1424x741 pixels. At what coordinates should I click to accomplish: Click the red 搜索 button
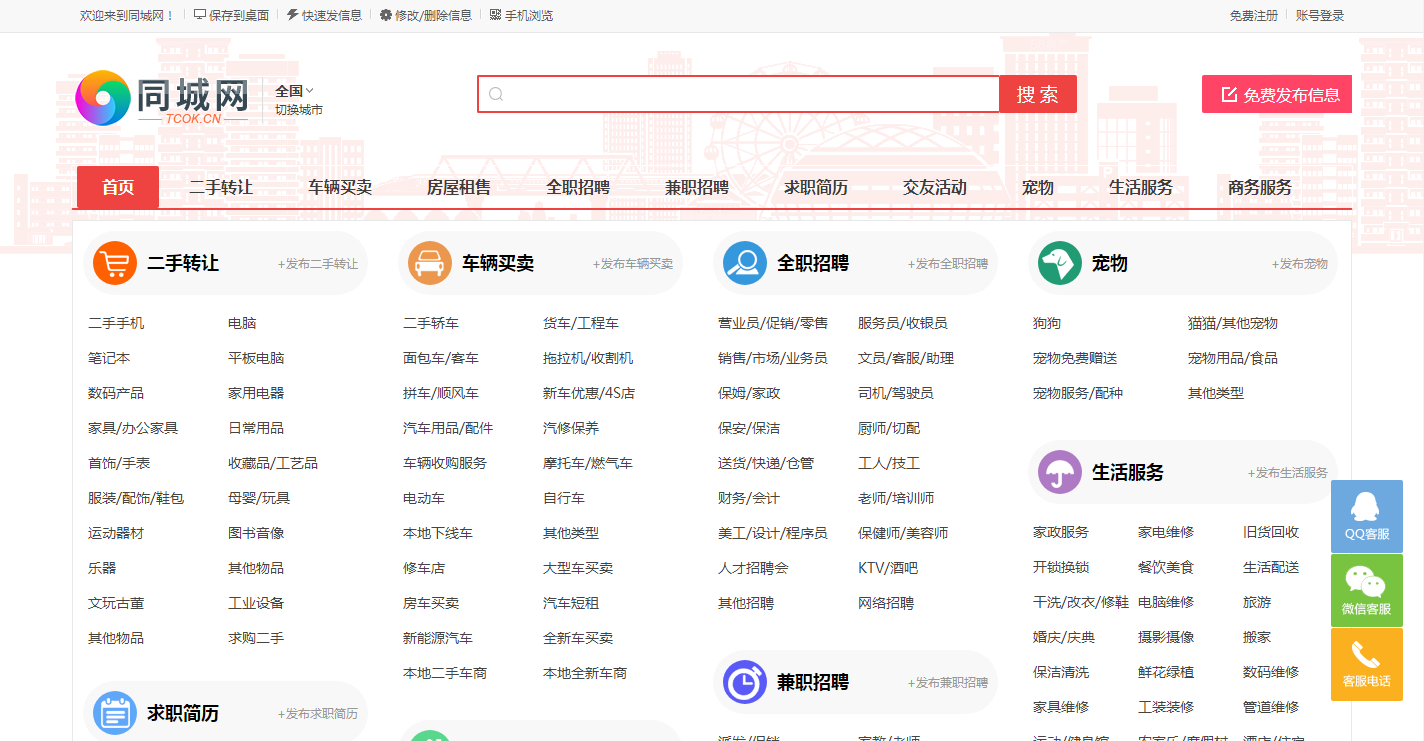[1038, 94]
